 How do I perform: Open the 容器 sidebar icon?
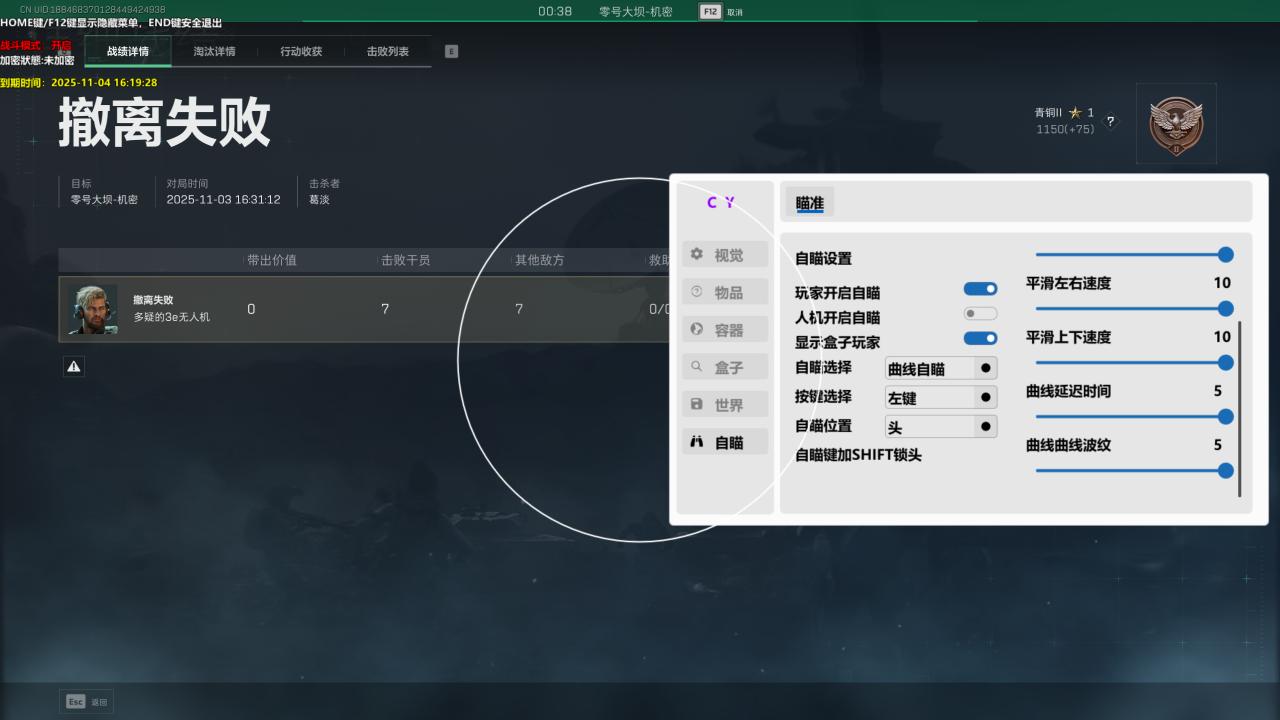pyautogui.click(x=697, y=329)
